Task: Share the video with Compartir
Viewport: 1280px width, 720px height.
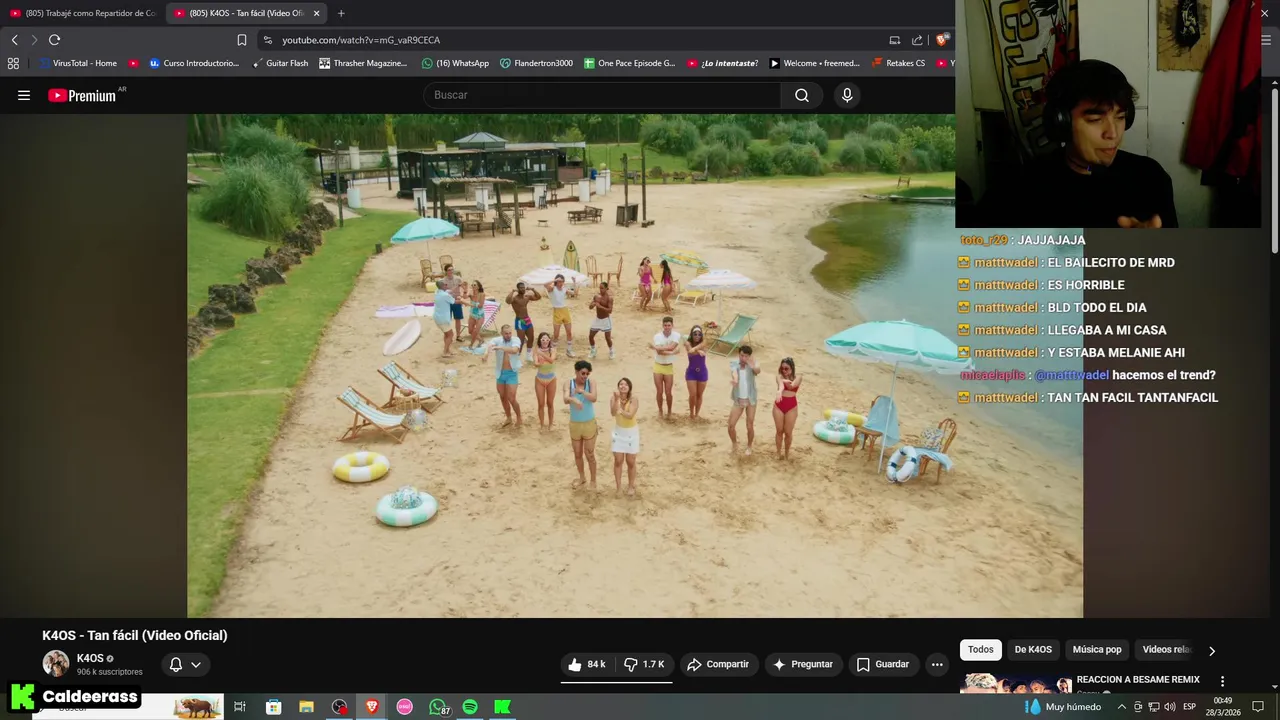Action: click(718, 664)
